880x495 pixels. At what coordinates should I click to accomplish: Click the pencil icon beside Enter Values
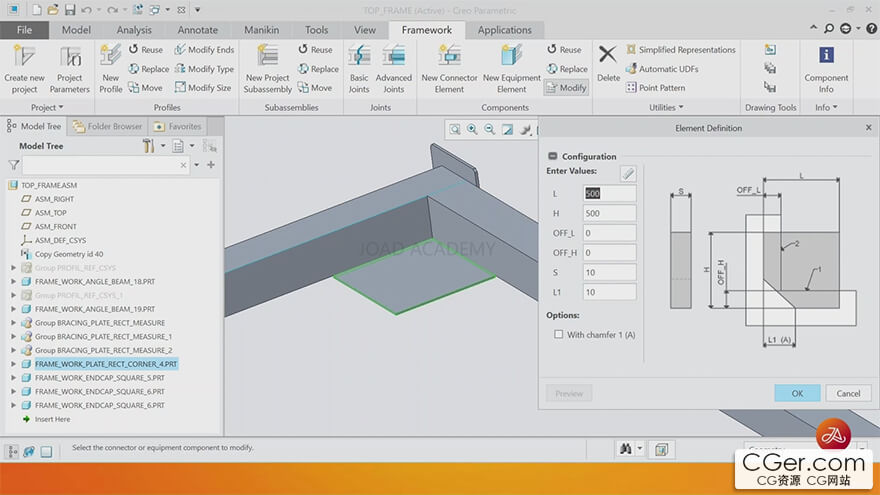(628, 173)
